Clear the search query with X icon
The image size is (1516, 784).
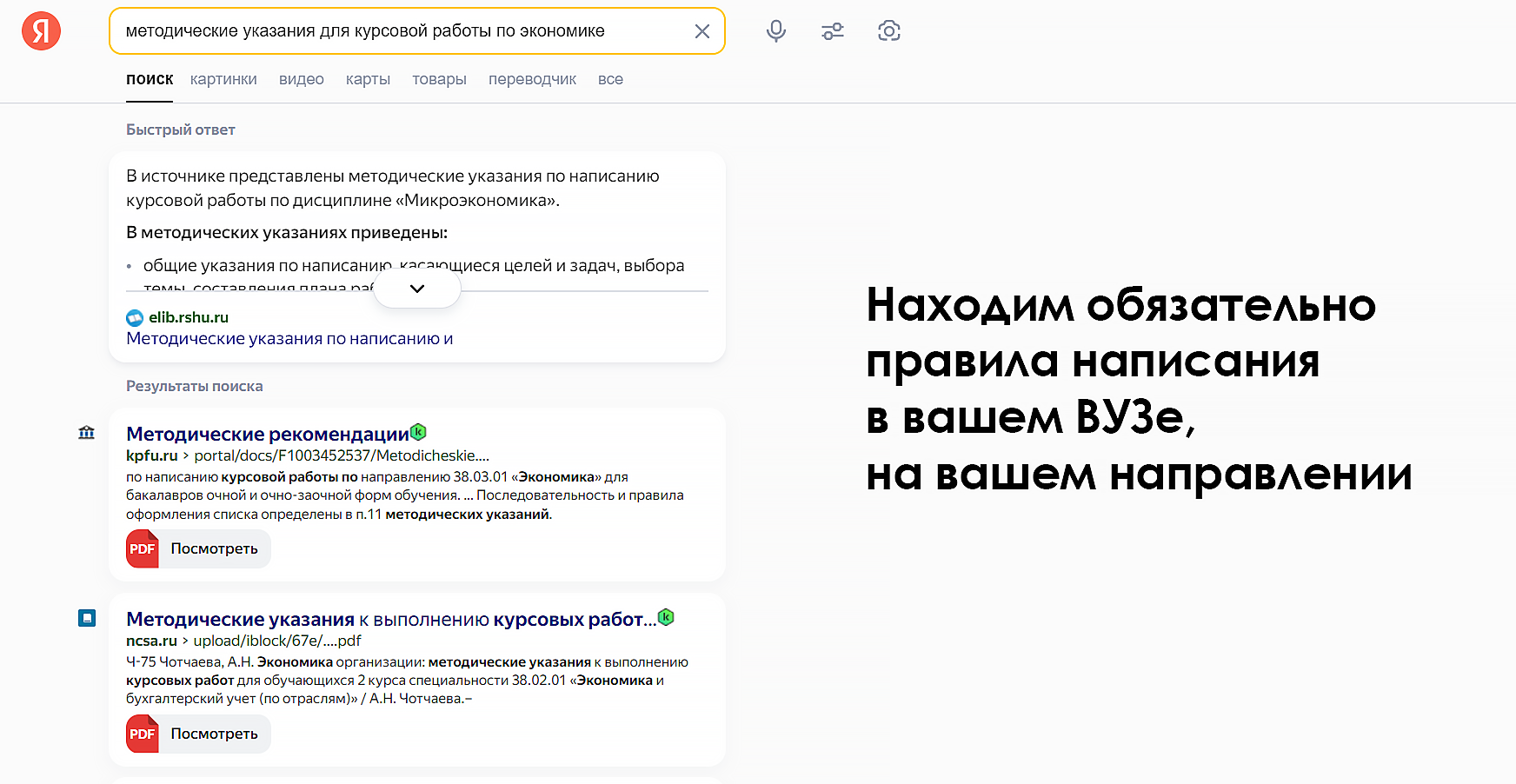702,31
